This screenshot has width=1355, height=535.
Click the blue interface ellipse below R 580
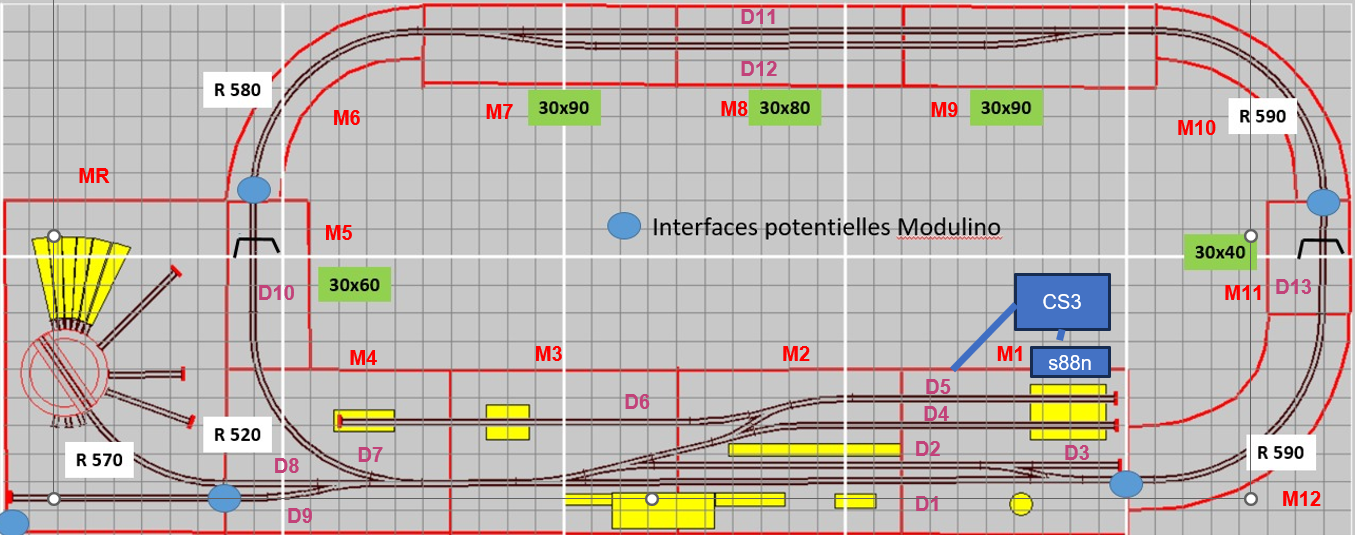(x=254, y=189)
